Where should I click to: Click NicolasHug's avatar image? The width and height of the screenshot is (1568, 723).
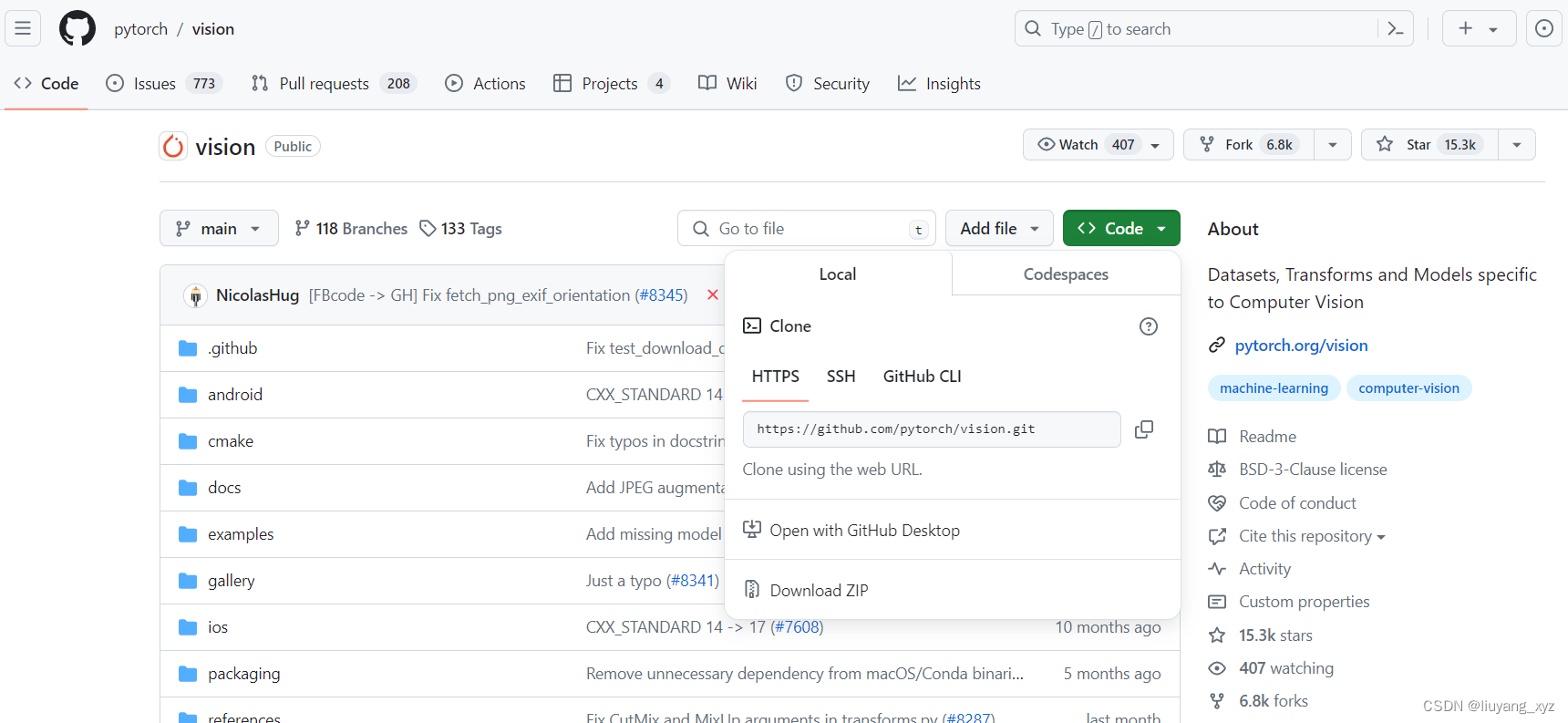[x=195, y=295]
